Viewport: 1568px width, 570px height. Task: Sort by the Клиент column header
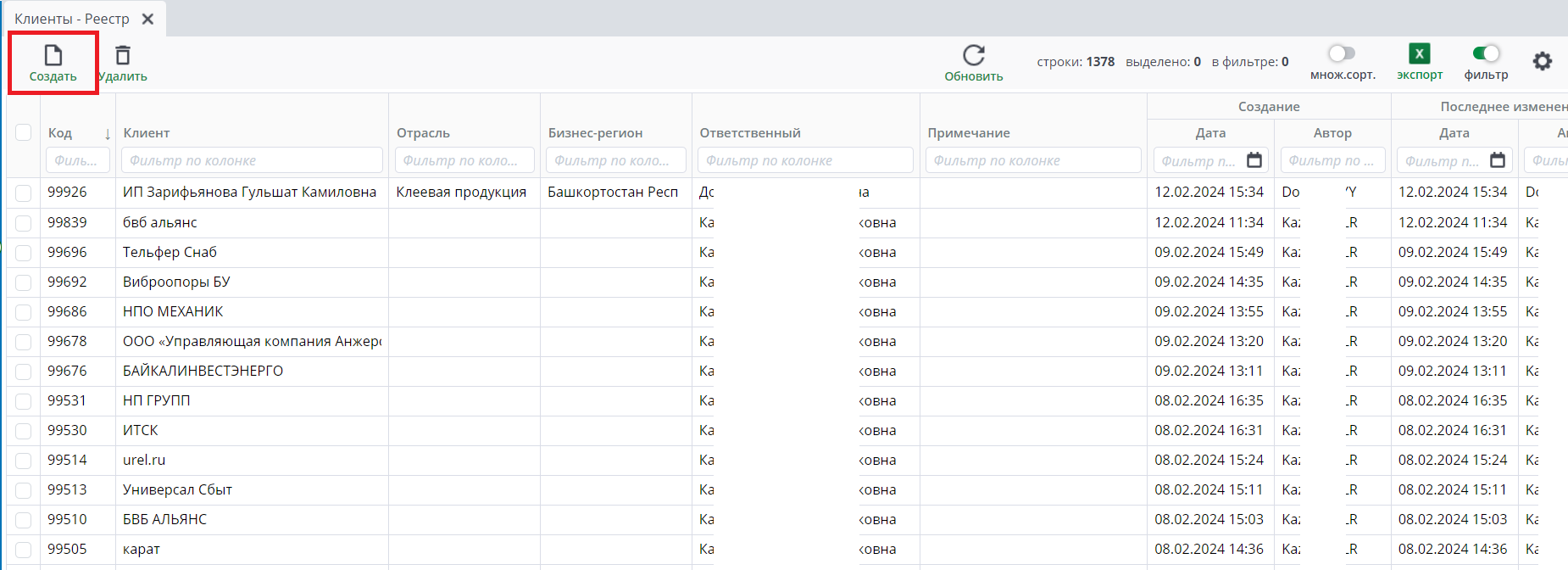coord(147,133)
